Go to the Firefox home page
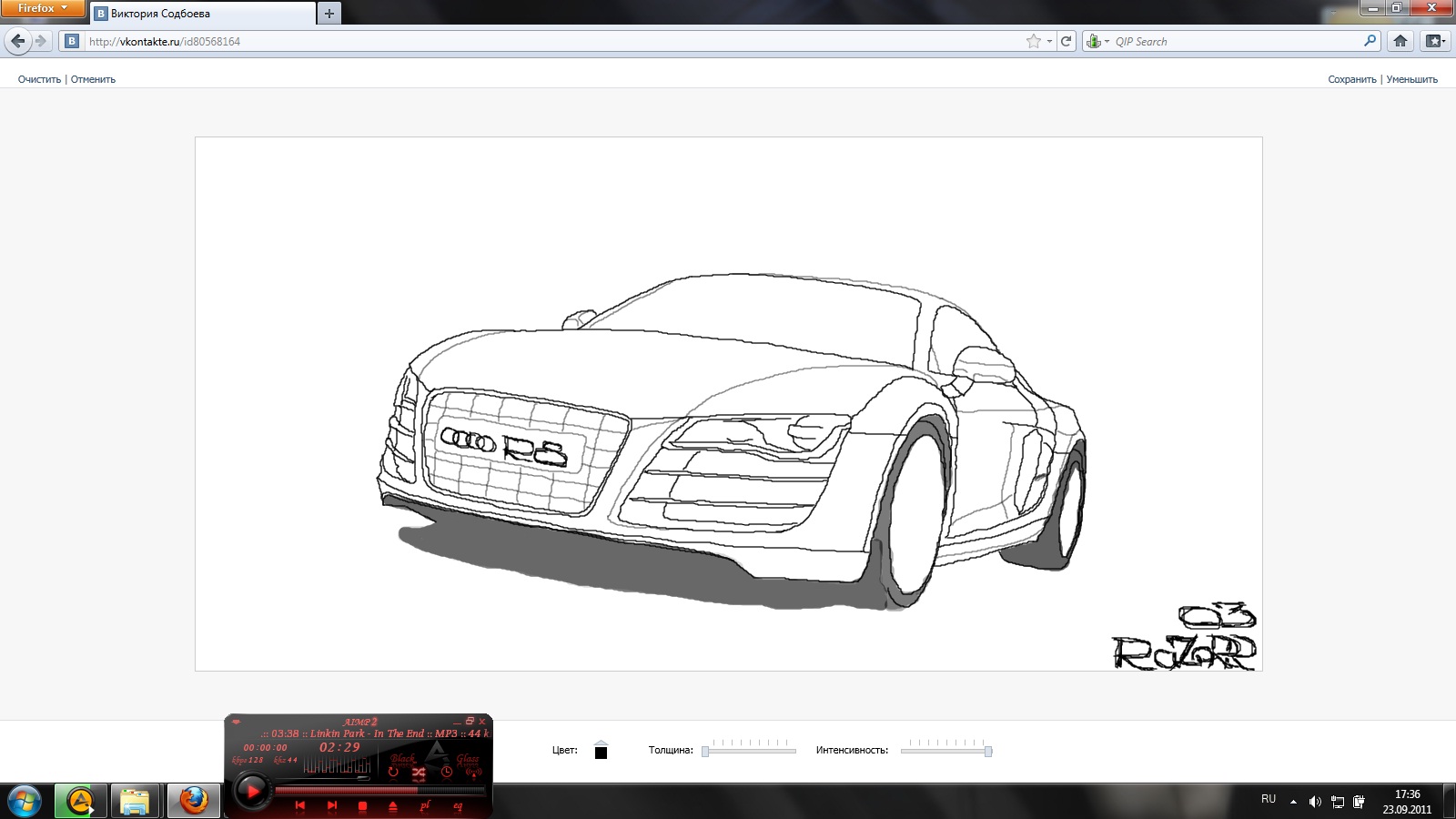Image resolution: width=1456 pixels, height=819 pixels. 1400,41
